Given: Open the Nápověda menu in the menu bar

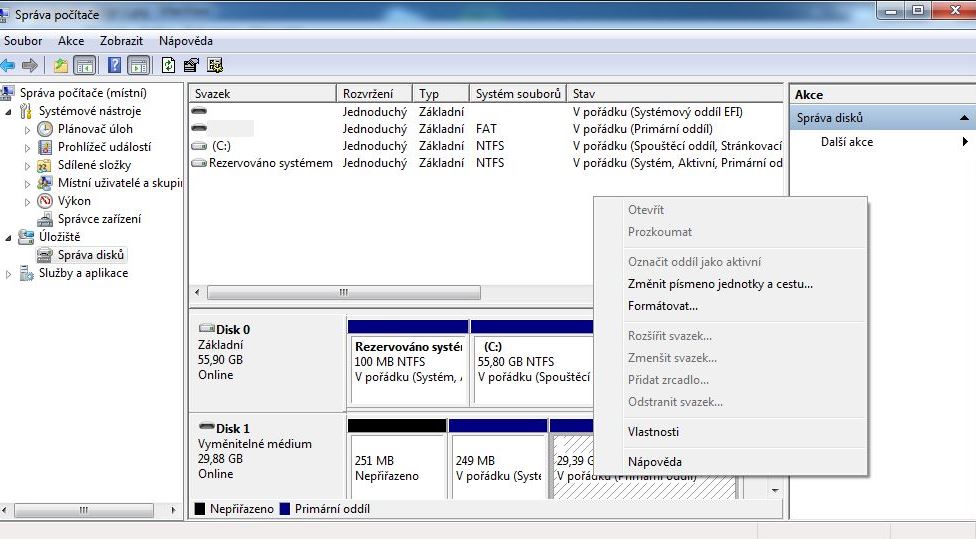Looking at the screenshot, I should 185,41.
